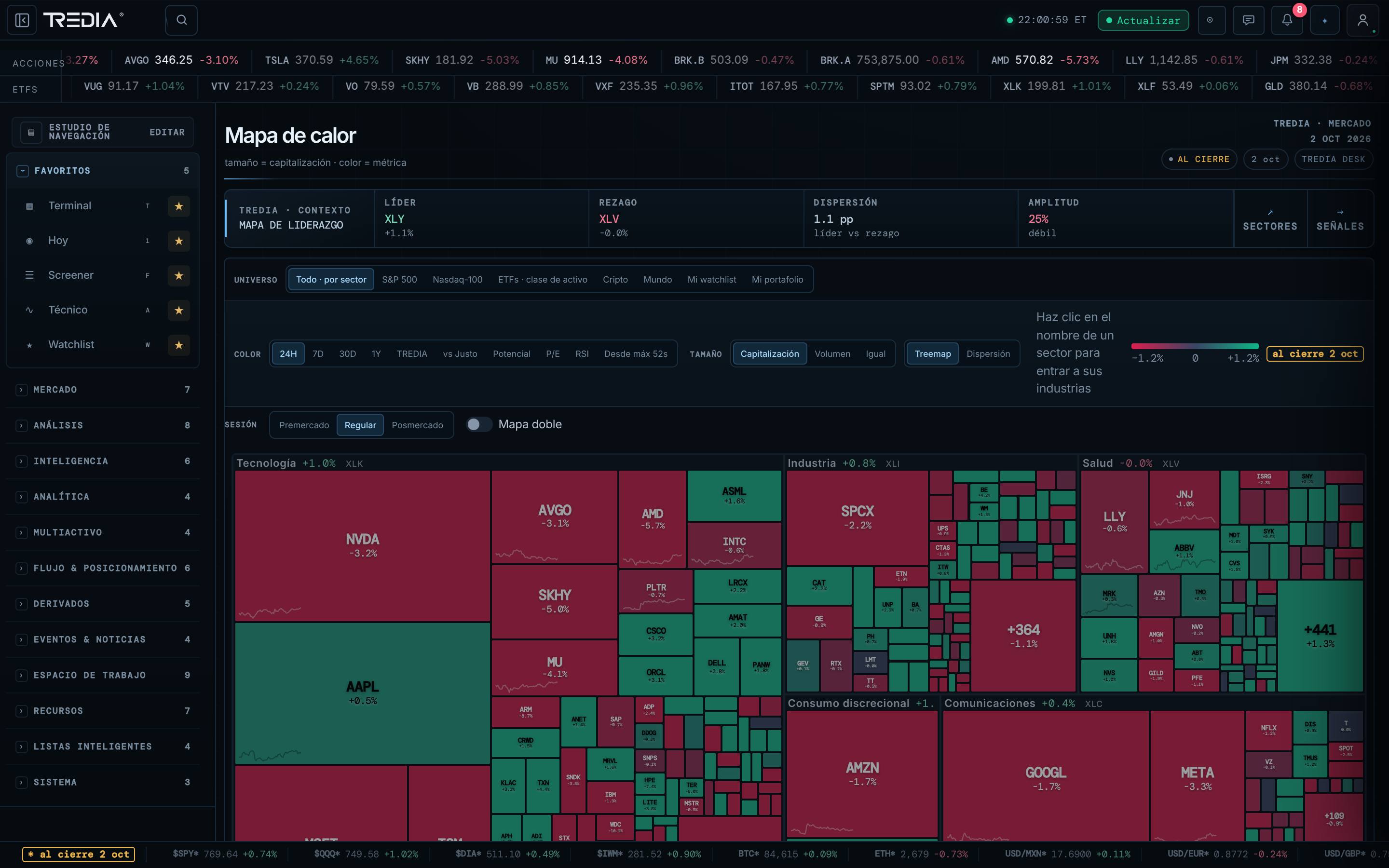Unstar the Técnico favorite
The width and height of the screenshot is (1389, 868).
pos(178,310)
